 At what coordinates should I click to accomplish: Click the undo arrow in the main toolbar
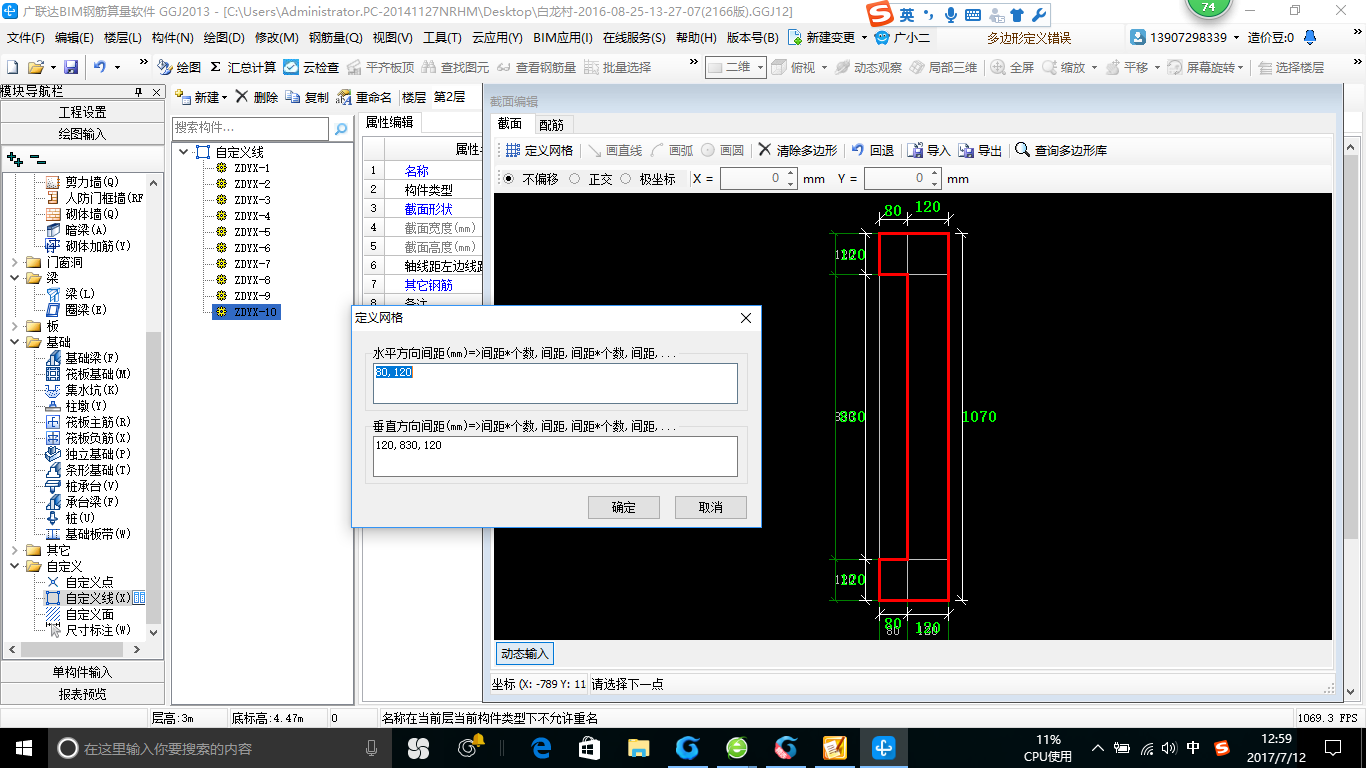click(100, 67)
